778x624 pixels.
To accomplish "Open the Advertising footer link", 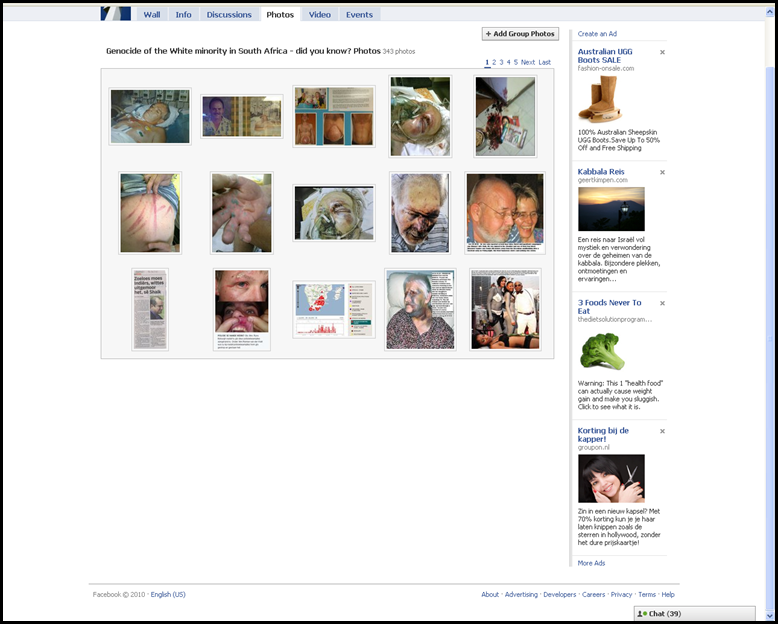I will point(521,594).
